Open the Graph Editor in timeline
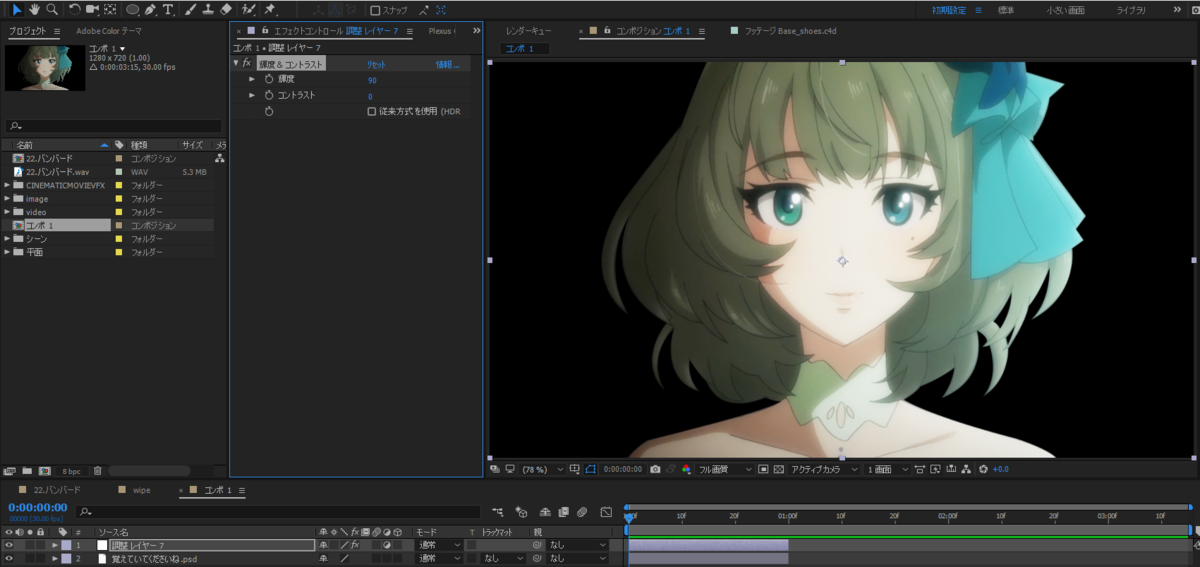The height and width of the screenshot is (567, 1200). click(606, 512)
